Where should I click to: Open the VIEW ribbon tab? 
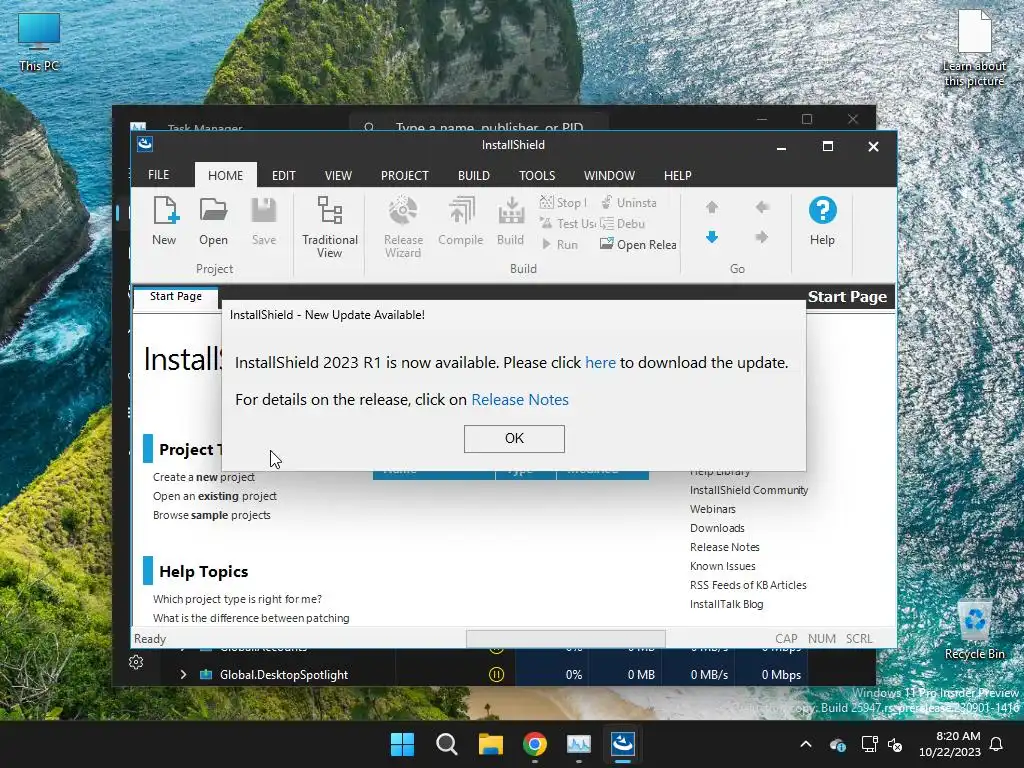tap(338, 175)
